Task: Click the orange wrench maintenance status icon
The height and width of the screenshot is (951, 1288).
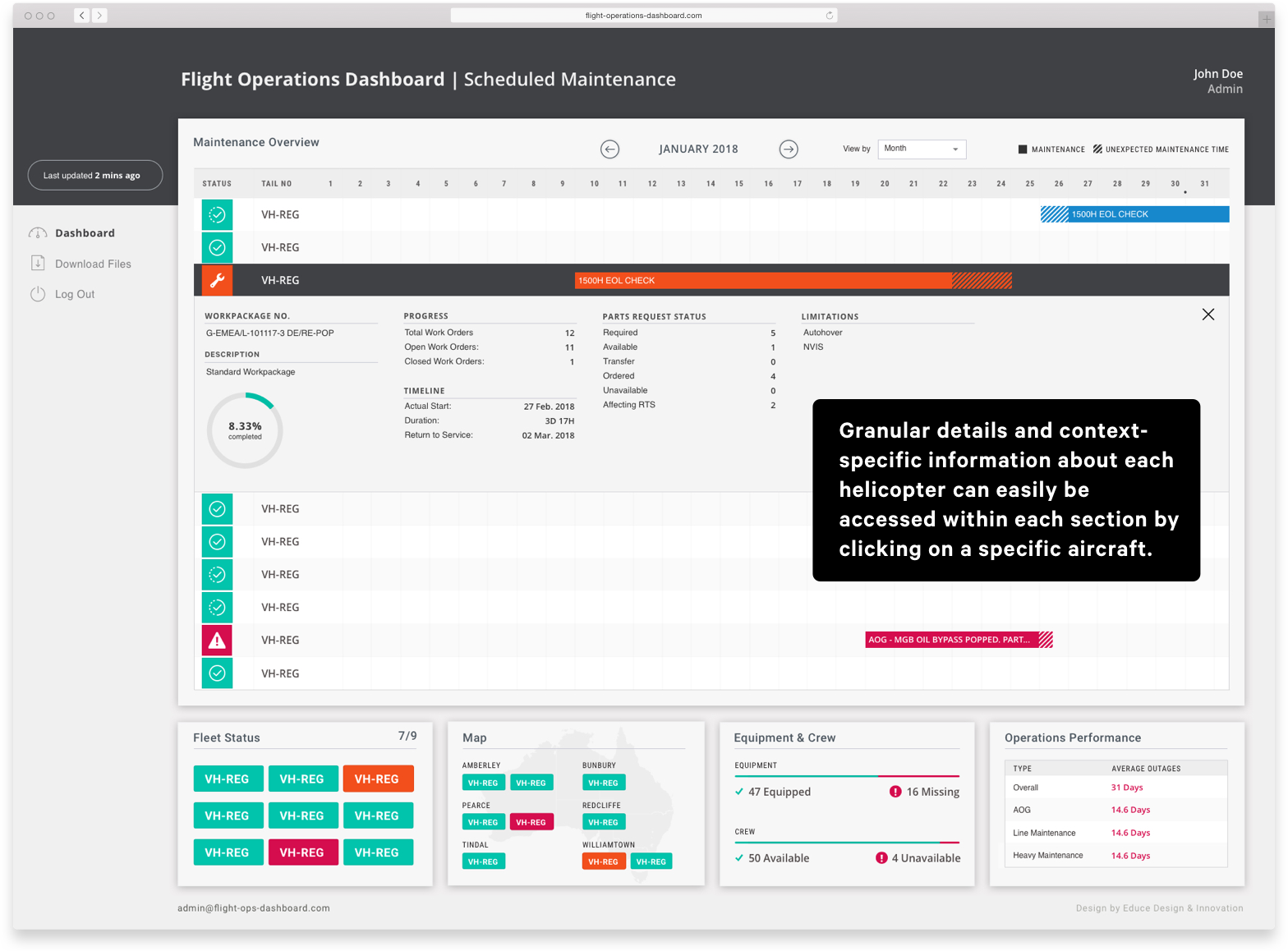Action: click(218, 280)
